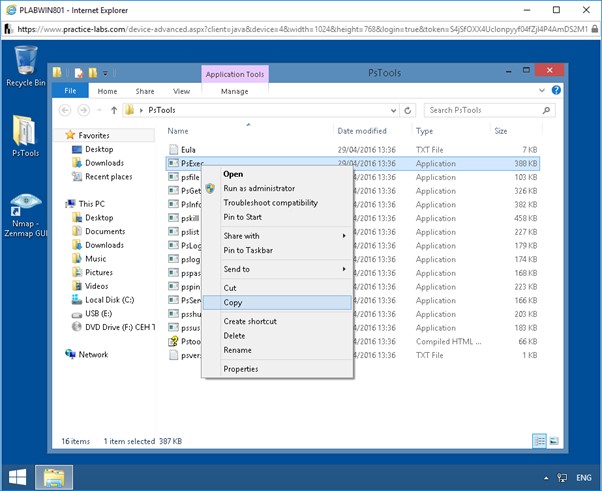Expand the Share with submenu

pos(277,236)
